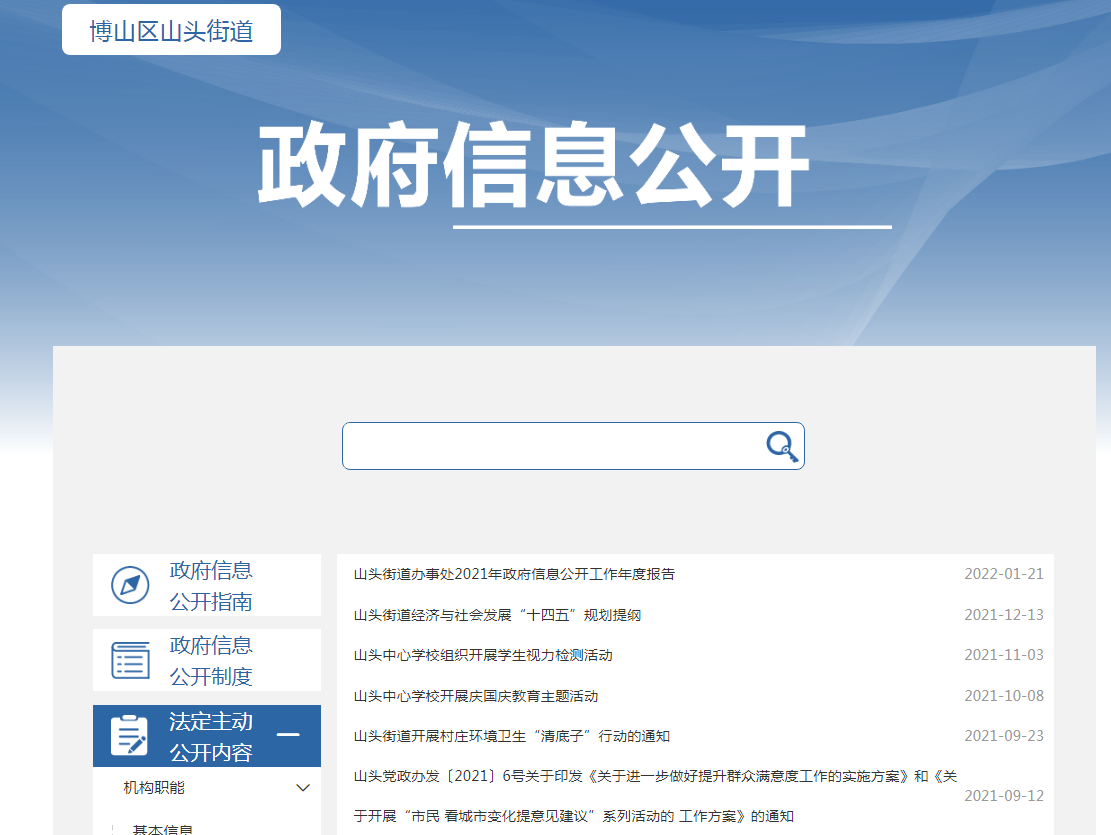Click the clipboard icon for 法定主动公开内容
Screen dimensions: 1111x835
pos(129,736)
